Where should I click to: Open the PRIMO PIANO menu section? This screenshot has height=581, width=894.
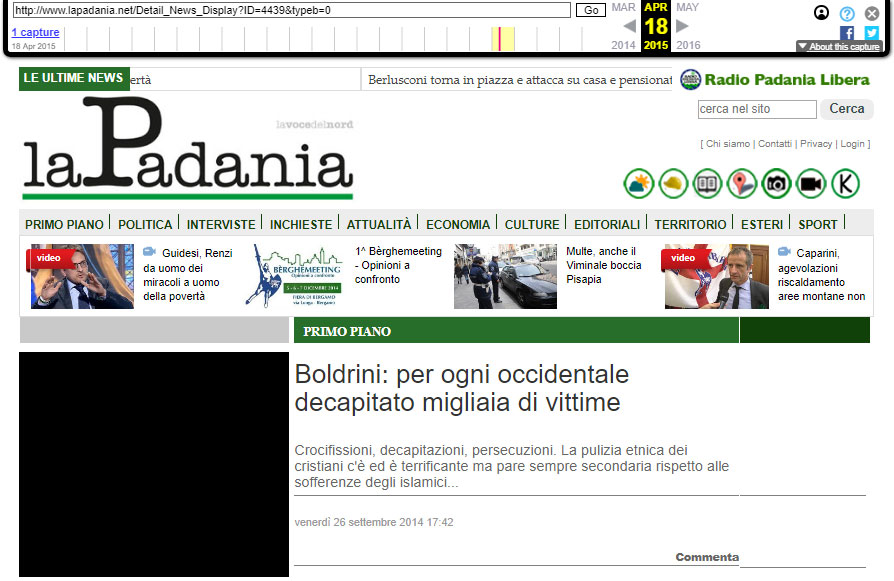tap(64, 225)
